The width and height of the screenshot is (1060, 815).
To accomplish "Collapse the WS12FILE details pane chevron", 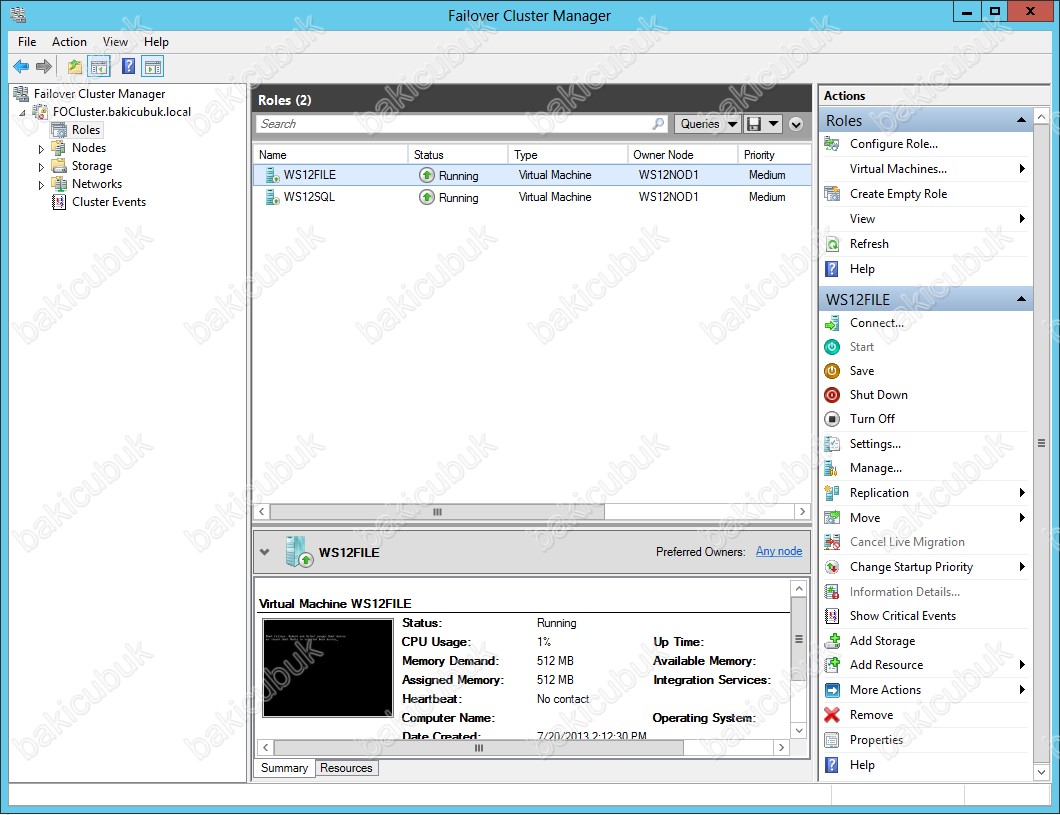I will [264, 552].
